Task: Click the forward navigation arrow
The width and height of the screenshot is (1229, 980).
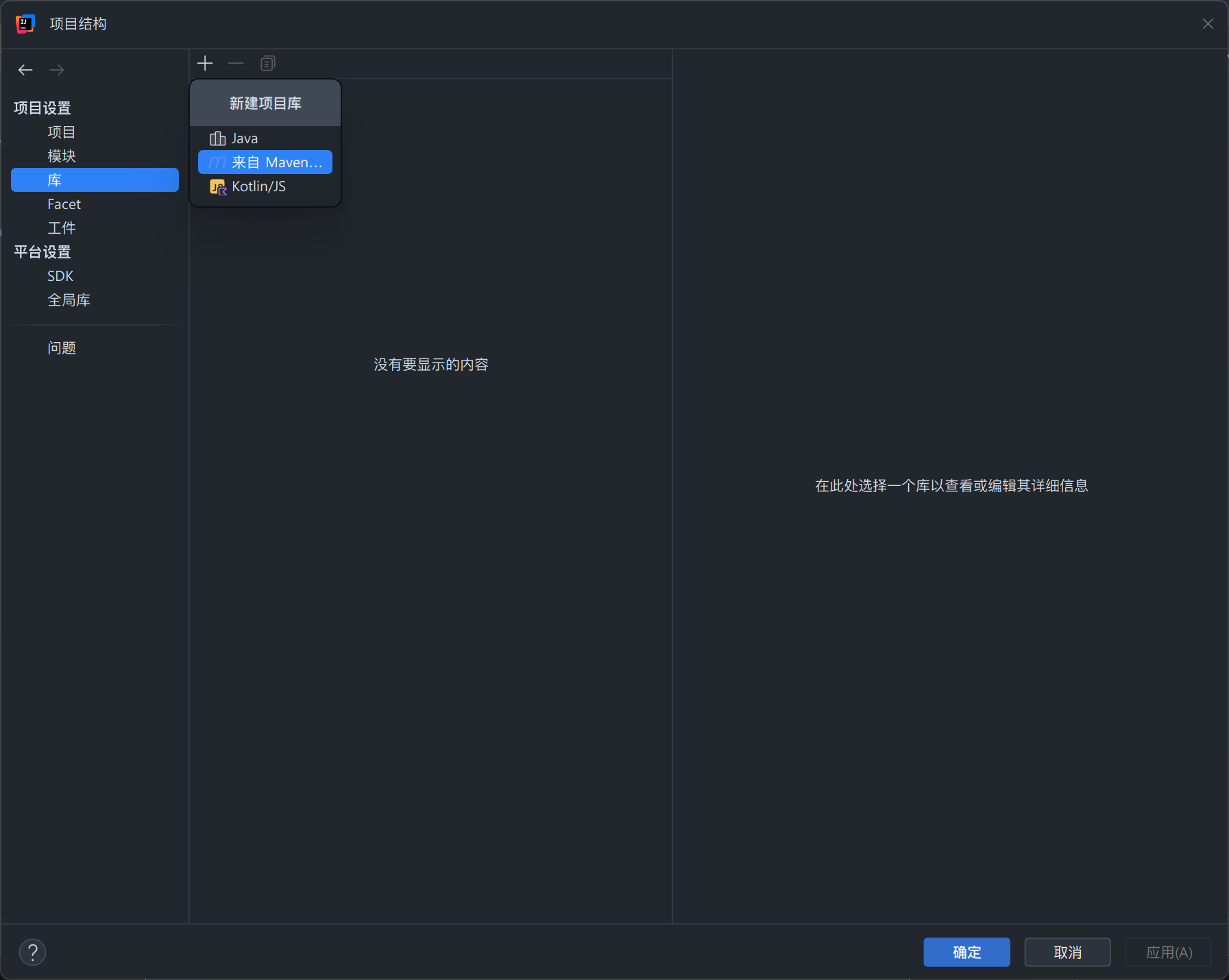Action: click(x=57, y=70)
